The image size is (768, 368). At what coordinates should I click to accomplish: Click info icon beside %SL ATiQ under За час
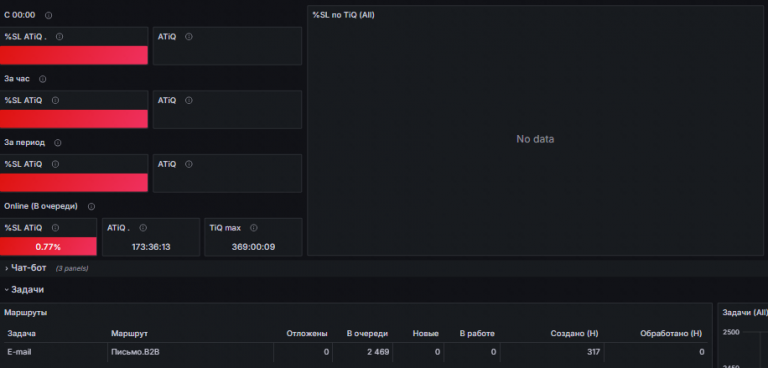click(55, 100)
